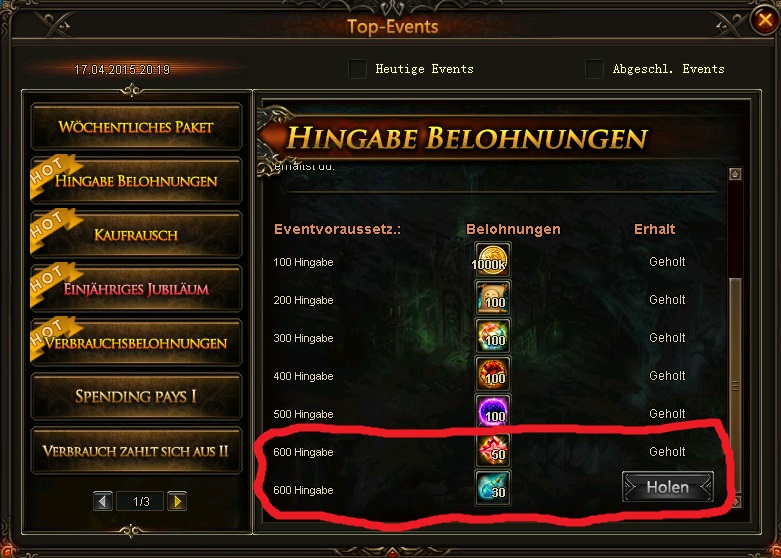The height and width of the screenshot is (558, 781).
Task: Click the gold coin 1000k reward icon
Action: tap(493, 260)
